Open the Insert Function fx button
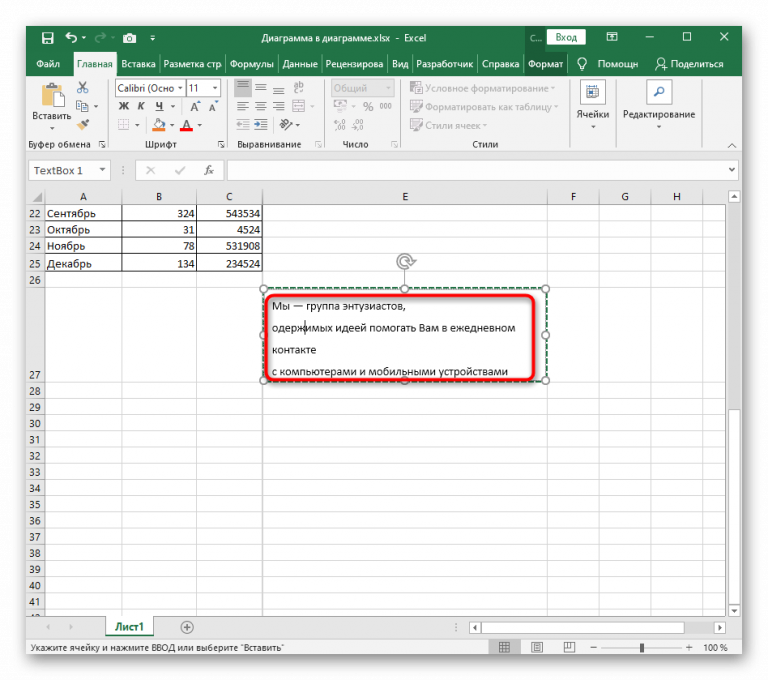This screenshot has height=680, width=768. coord(208,171)
